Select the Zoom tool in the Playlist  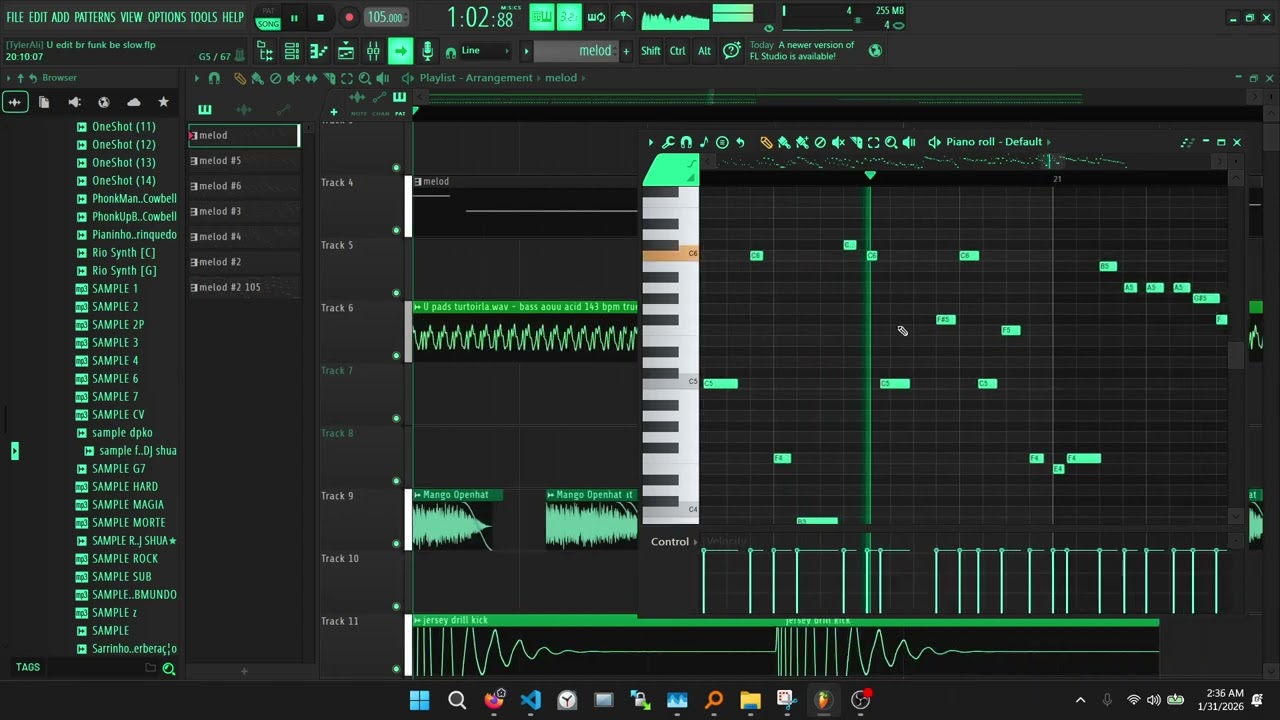(x=365, y=78)
